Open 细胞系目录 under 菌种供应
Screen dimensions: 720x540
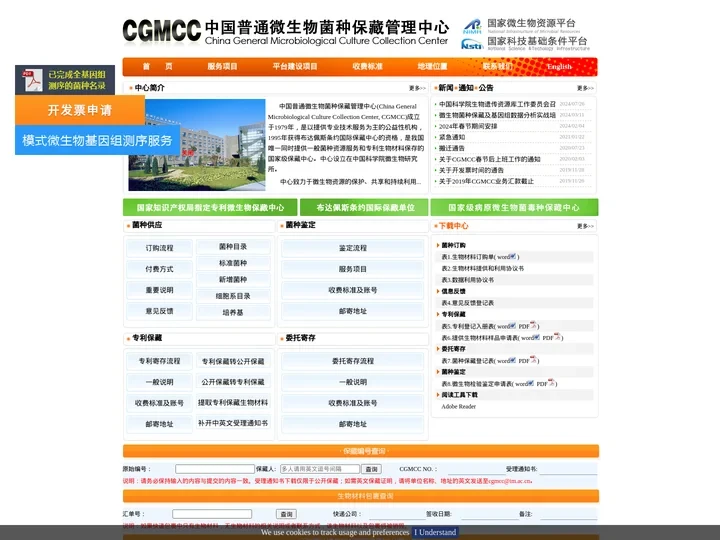point(233,296)
